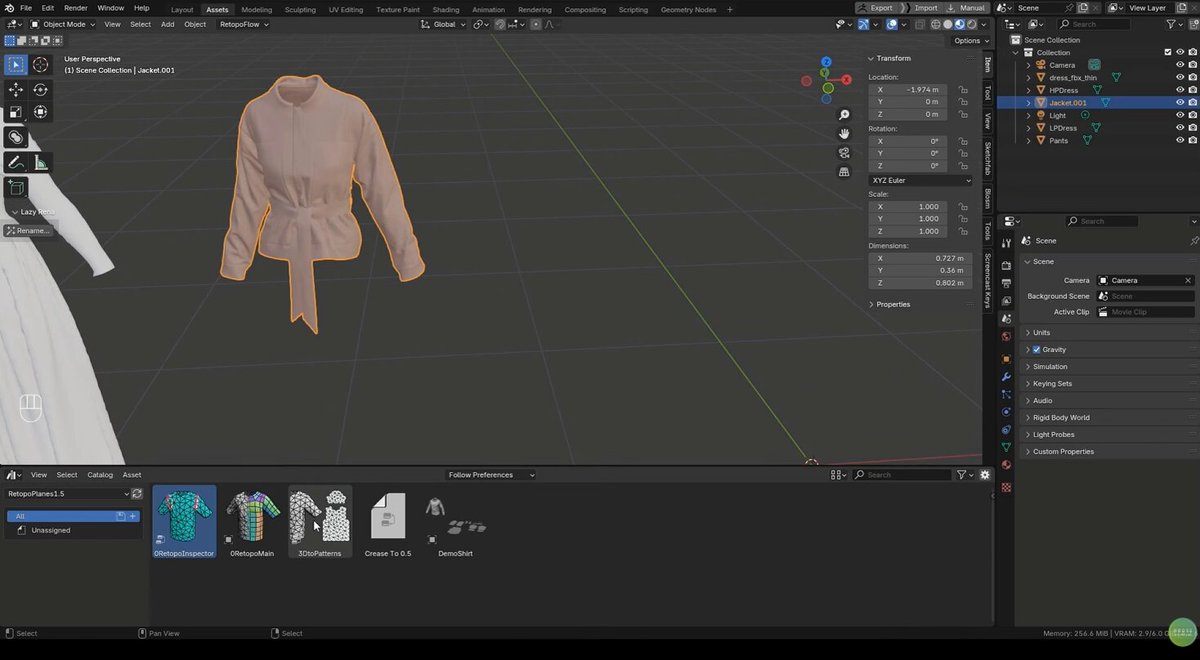Expand the Units panel

click(1041, 332)
